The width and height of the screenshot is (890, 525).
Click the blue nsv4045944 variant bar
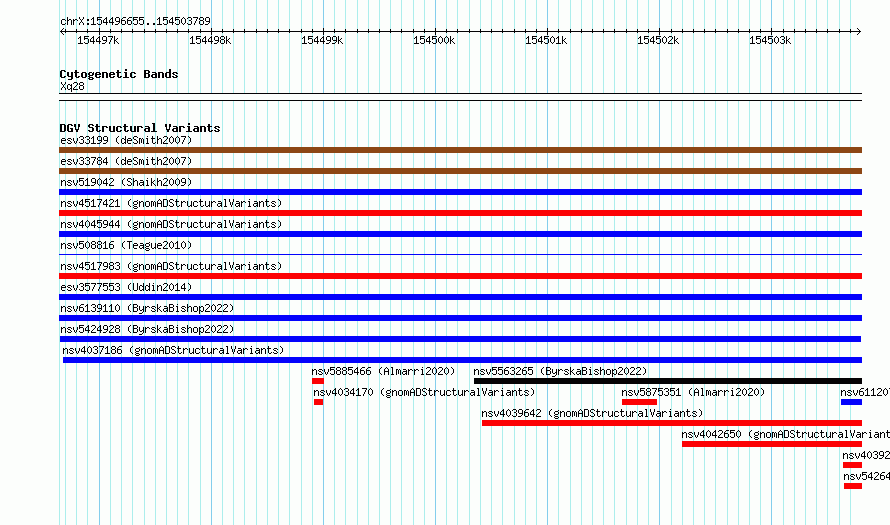pyautogui.click(x=460, y=234)
